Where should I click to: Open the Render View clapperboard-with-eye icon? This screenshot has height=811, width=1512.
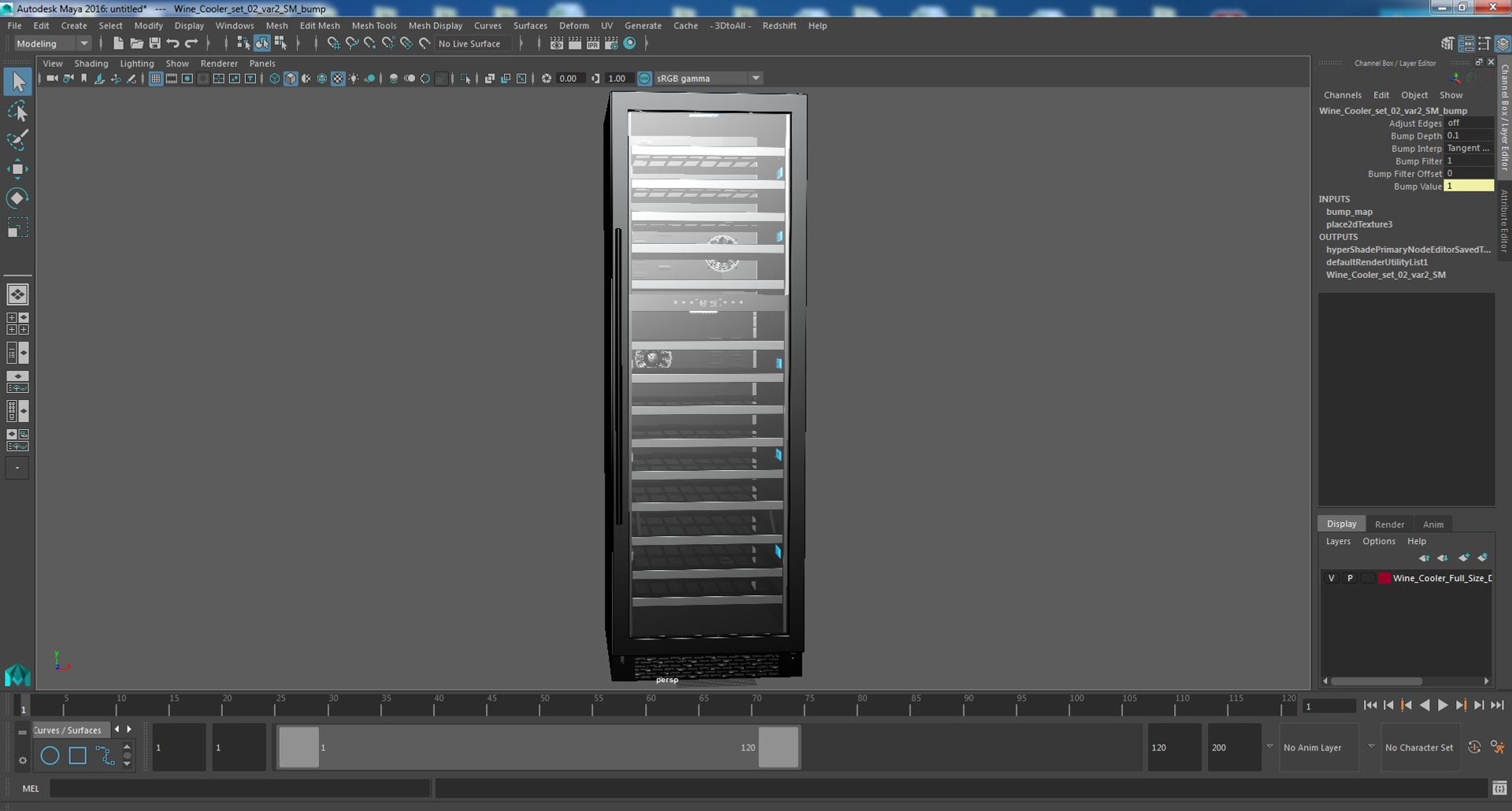557,43
